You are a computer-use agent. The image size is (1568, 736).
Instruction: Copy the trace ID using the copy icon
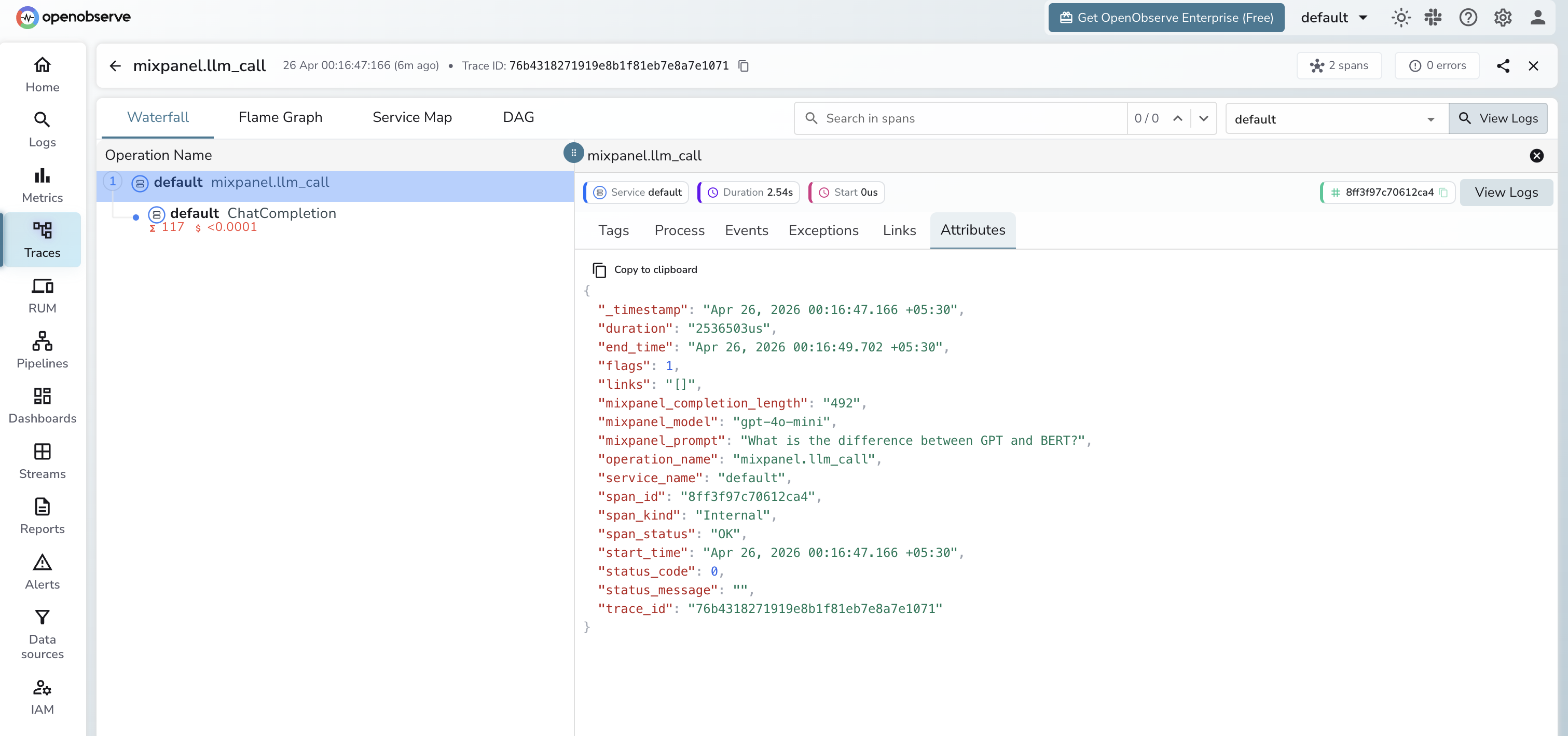(x=743, y=66)
